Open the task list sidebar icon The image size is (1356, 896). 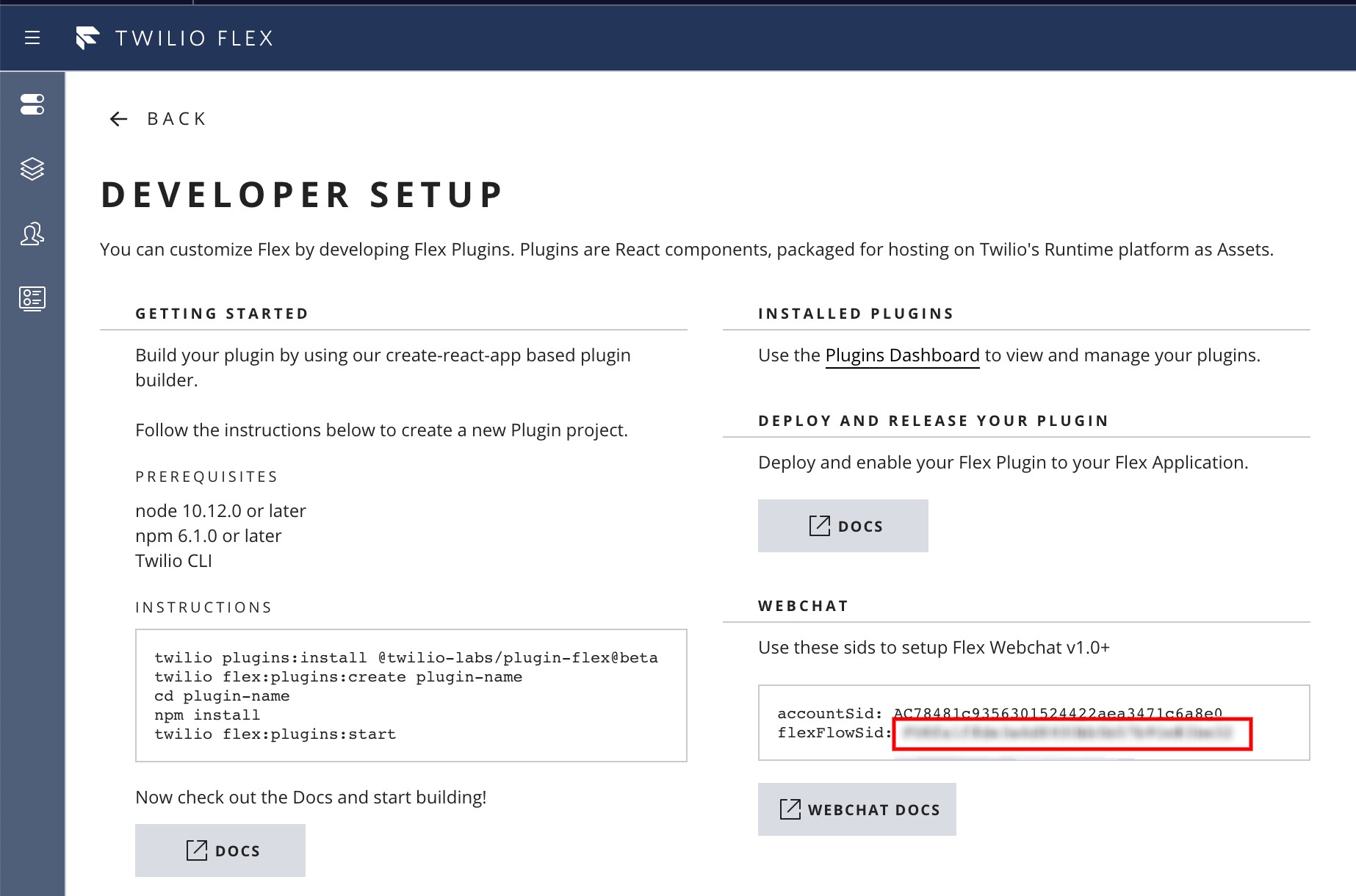pyautogui.click(x=32, y=299)
